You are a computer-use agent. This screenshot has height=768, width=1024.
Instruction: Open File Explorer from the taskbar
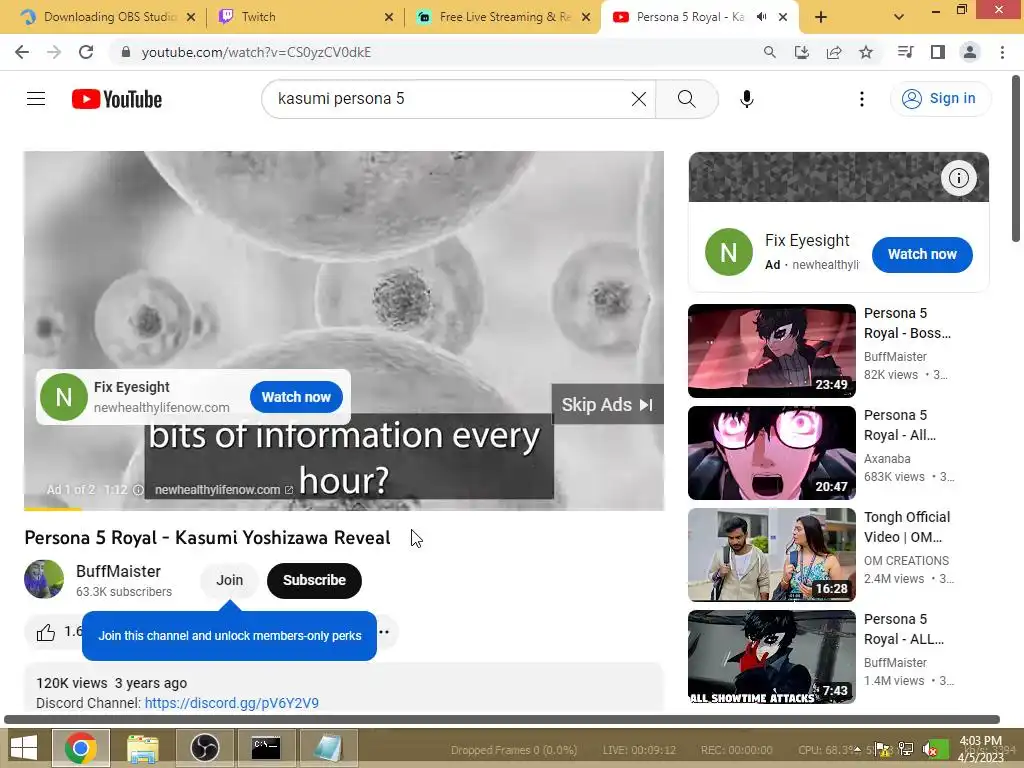click(142, 748)
